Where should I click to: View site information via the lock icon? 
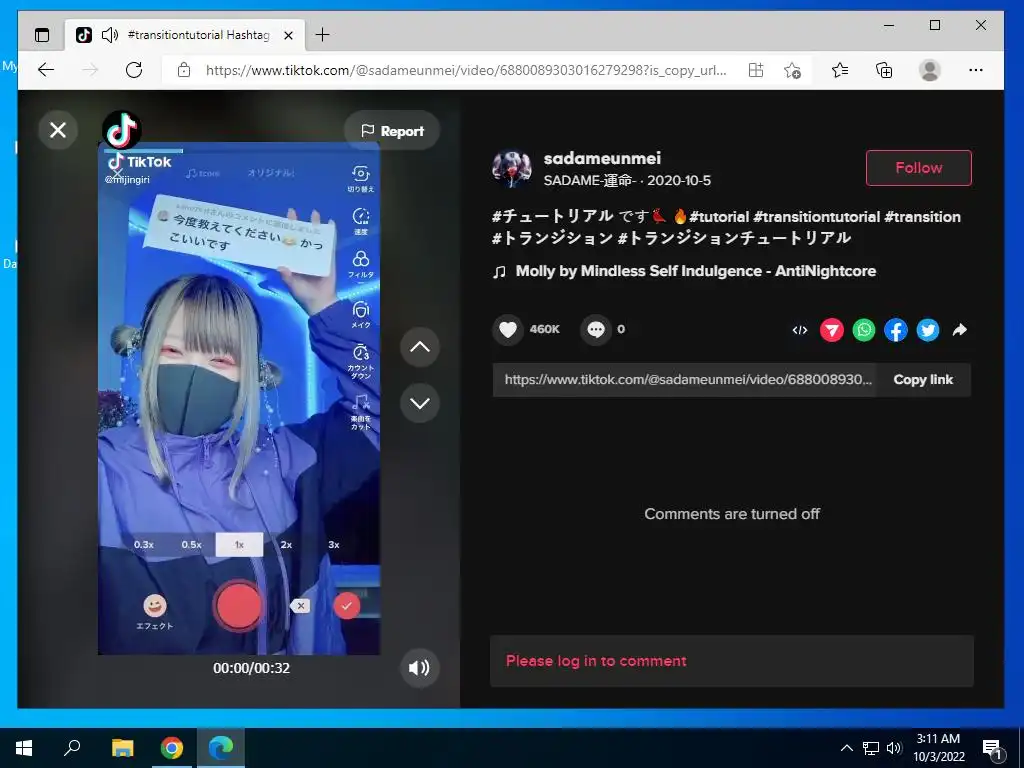(x=184, y=70)
